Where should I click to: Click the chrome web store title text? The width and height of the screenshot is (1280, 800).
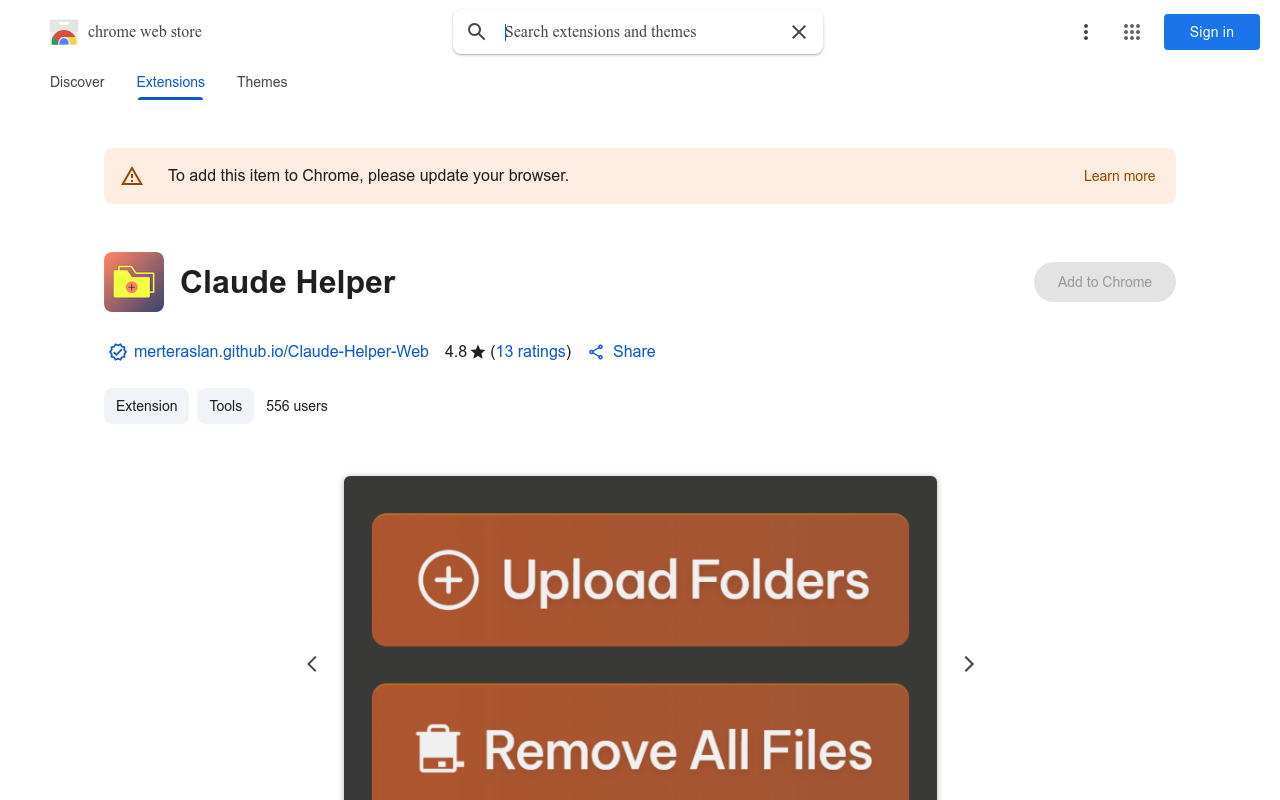click(145, 32)
